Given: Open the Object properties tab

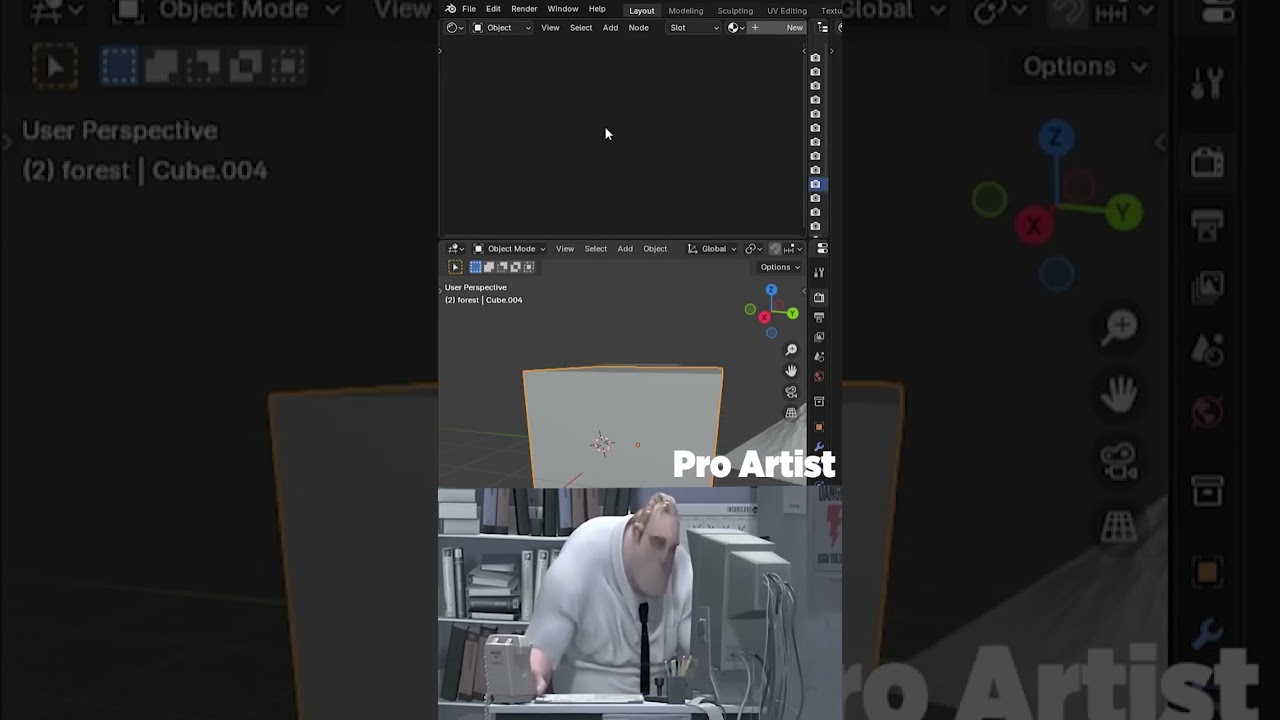Looking at the screenshot, I should click(819, 427).
